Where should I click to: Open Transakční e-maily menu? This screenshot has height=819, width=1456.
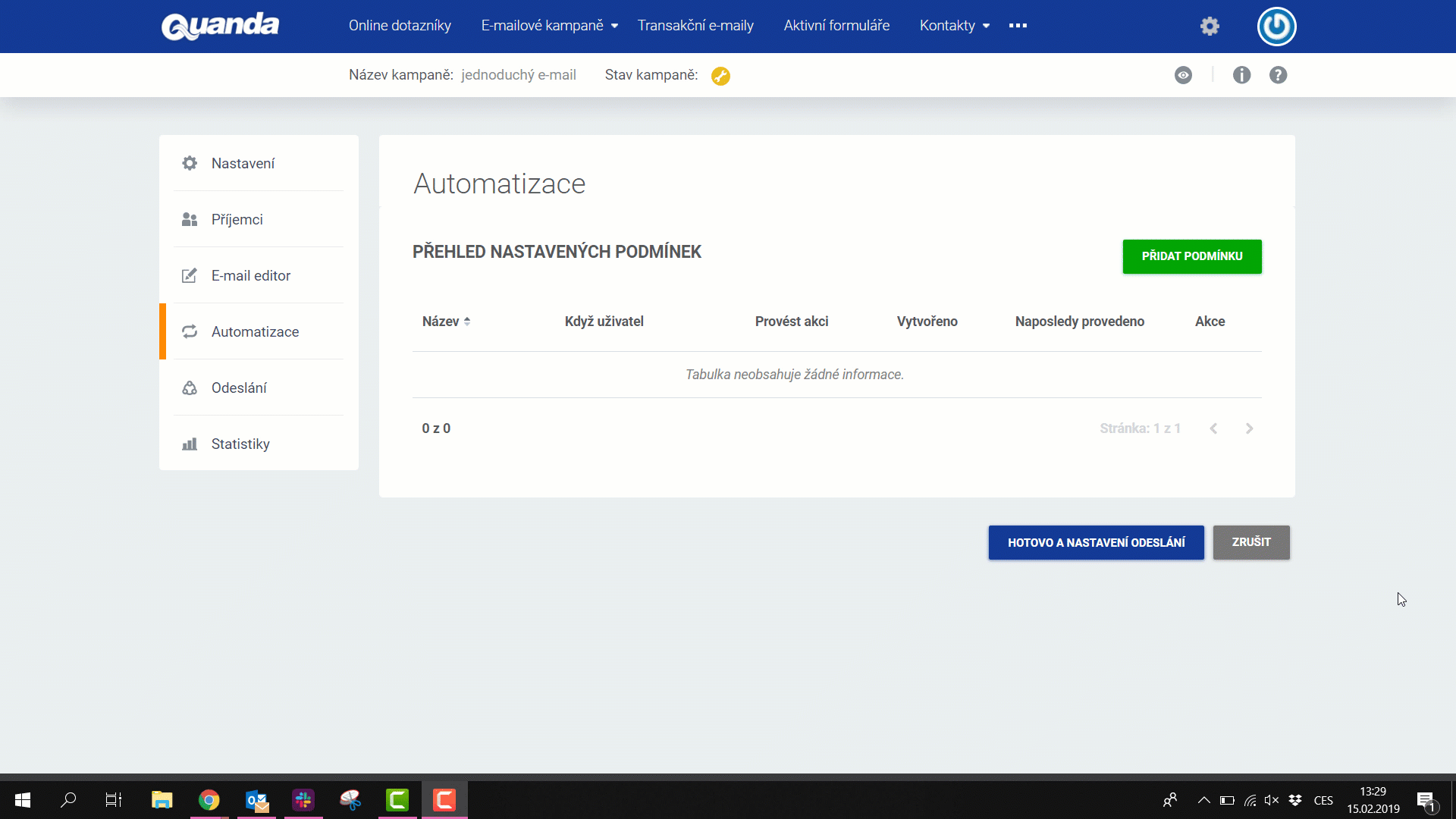click(x=695, y=26)
